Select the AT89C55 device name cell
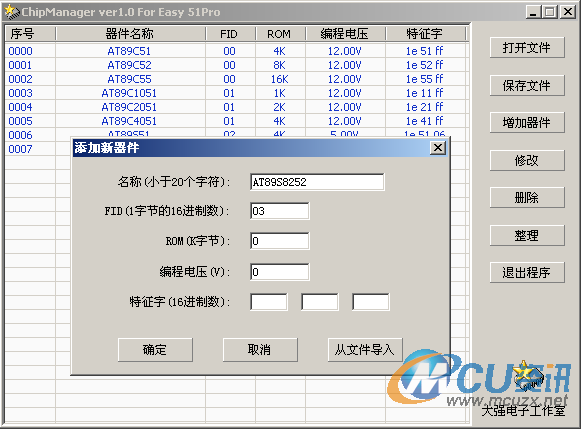 [x=129, y=79]
